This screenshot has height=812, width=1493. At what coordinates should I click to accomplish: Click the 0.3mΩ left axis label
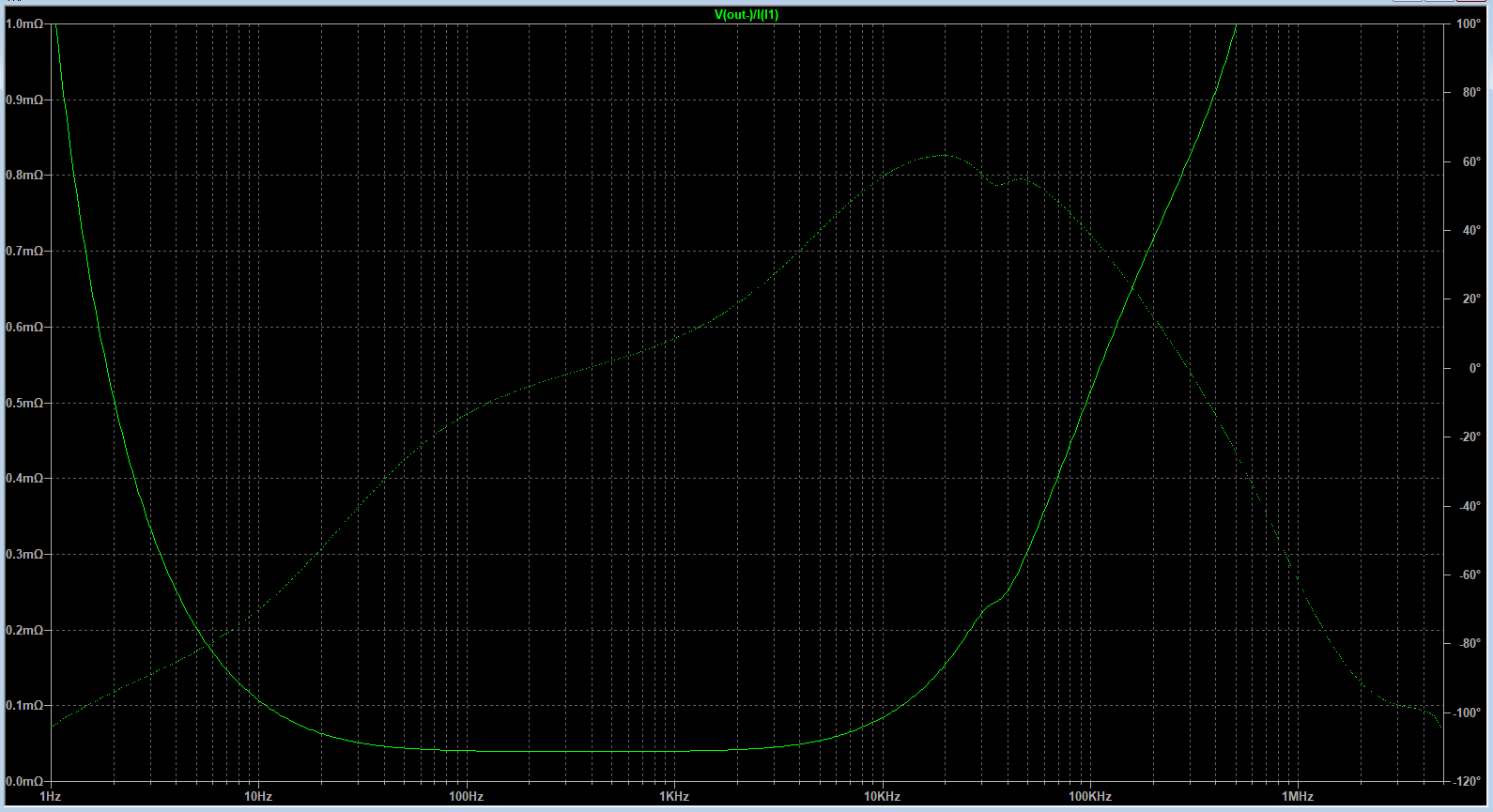(x=23, y=555)
